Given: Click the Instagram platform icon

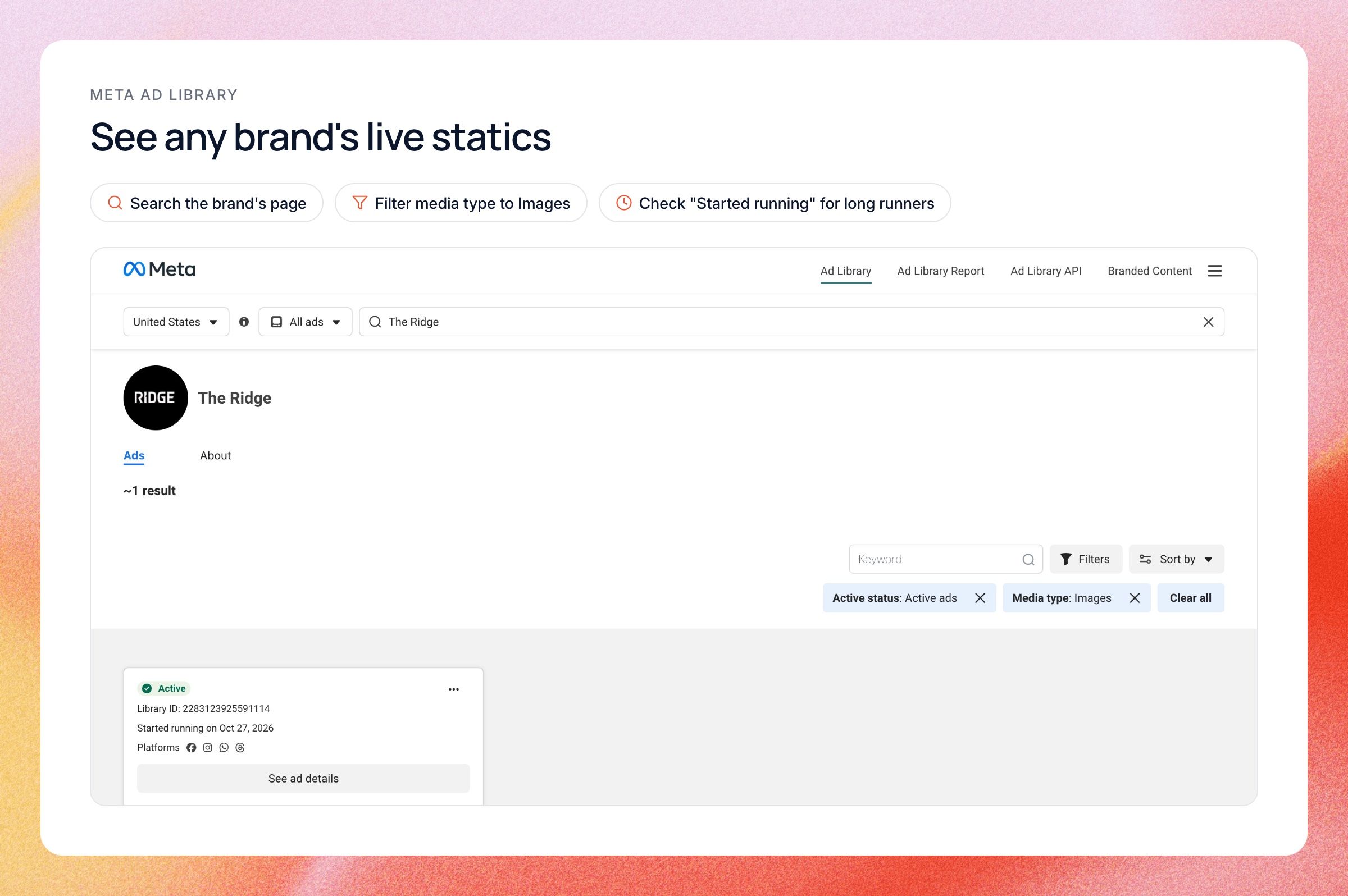Looking at the screenshot, I should tap(207, 747).
